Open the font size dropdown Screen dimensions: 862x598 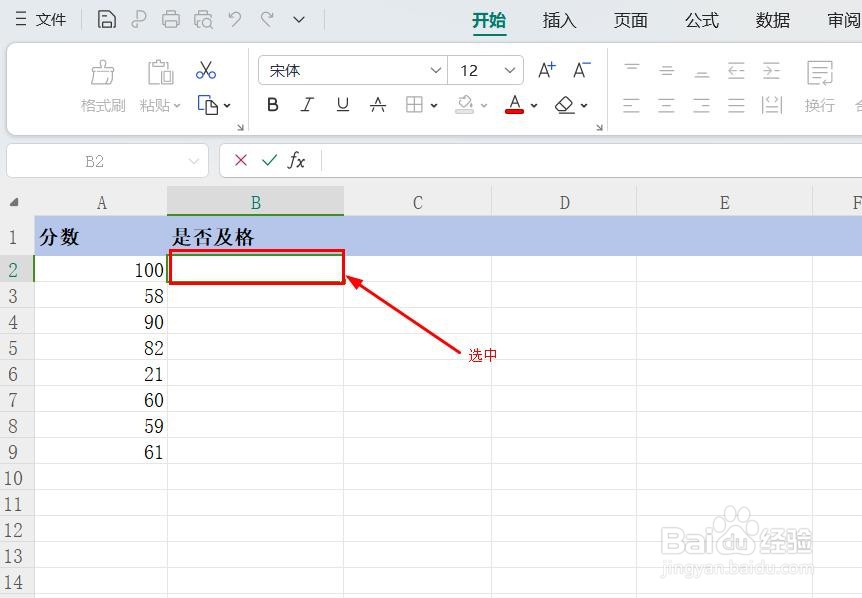click(510, 70)
